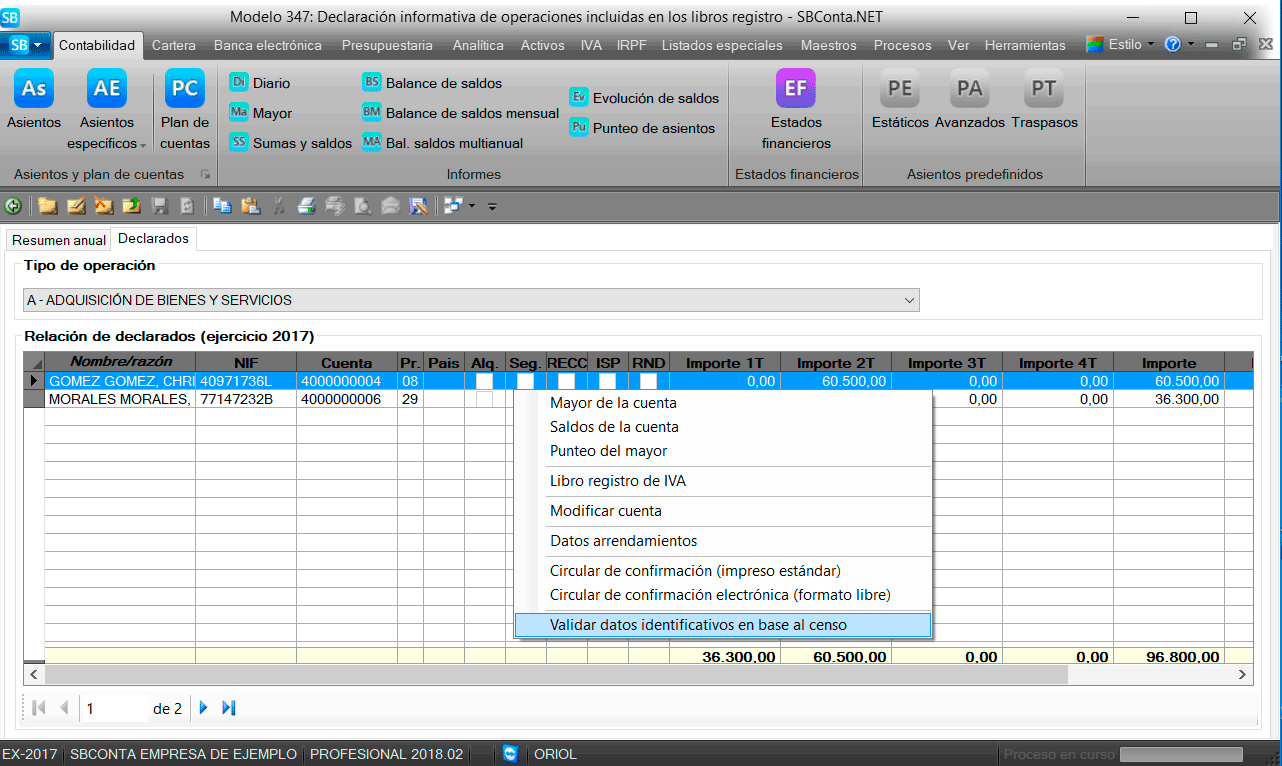Click the printer icon in toolbar
This screenshot has height=766, width=1282.
307,206
